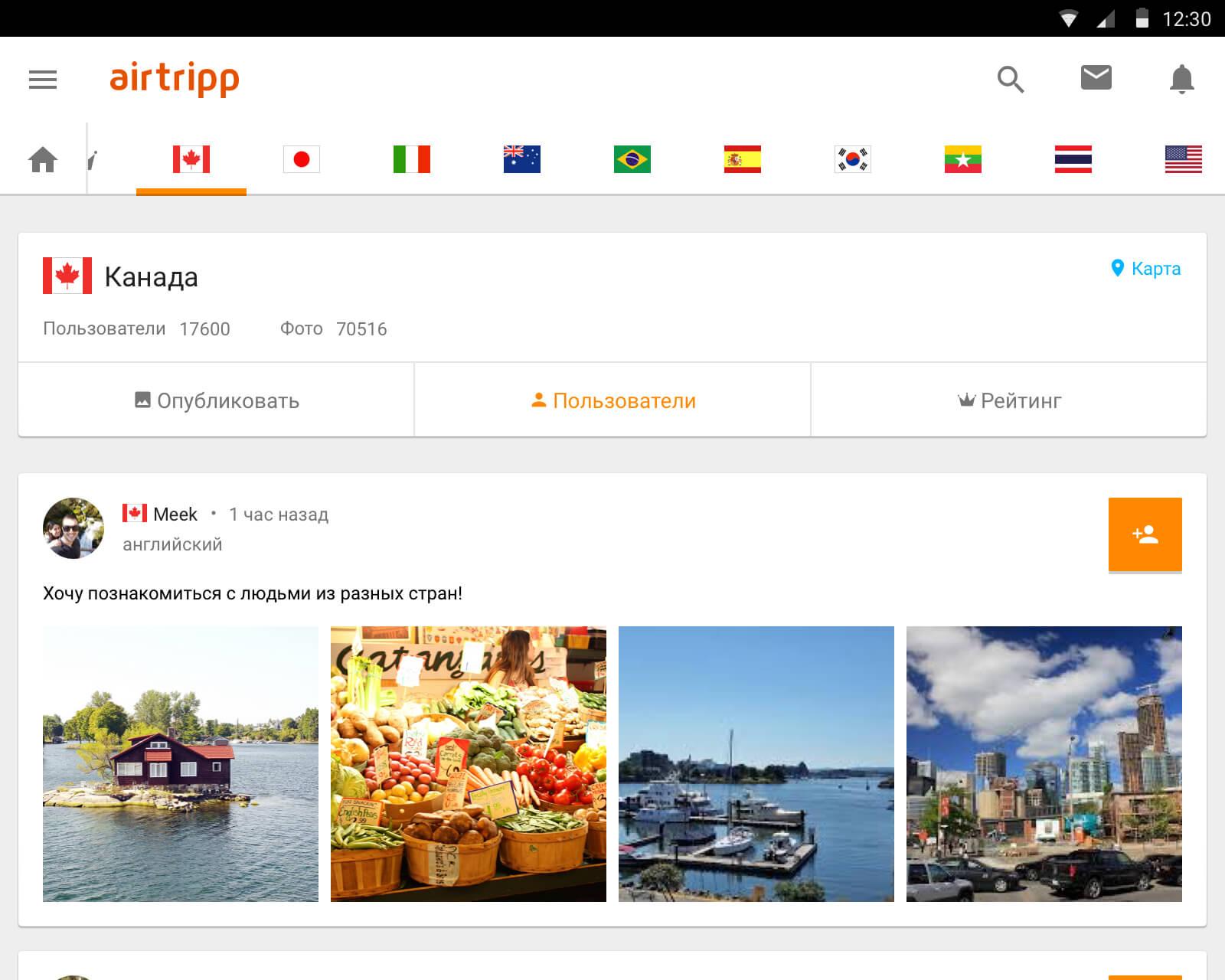Open the Карта map link
Viewport: 1225px width, 980px height.
point(1146,269)
